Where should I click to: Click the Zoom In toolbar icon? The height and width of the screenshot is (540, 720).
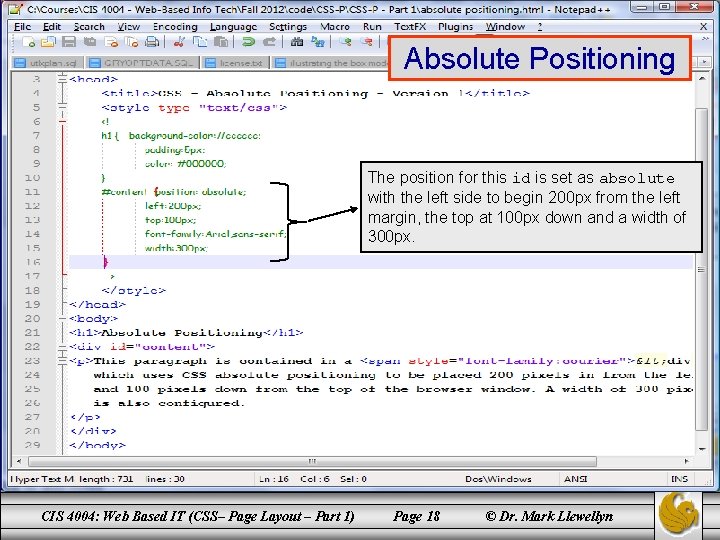(345, 42)
